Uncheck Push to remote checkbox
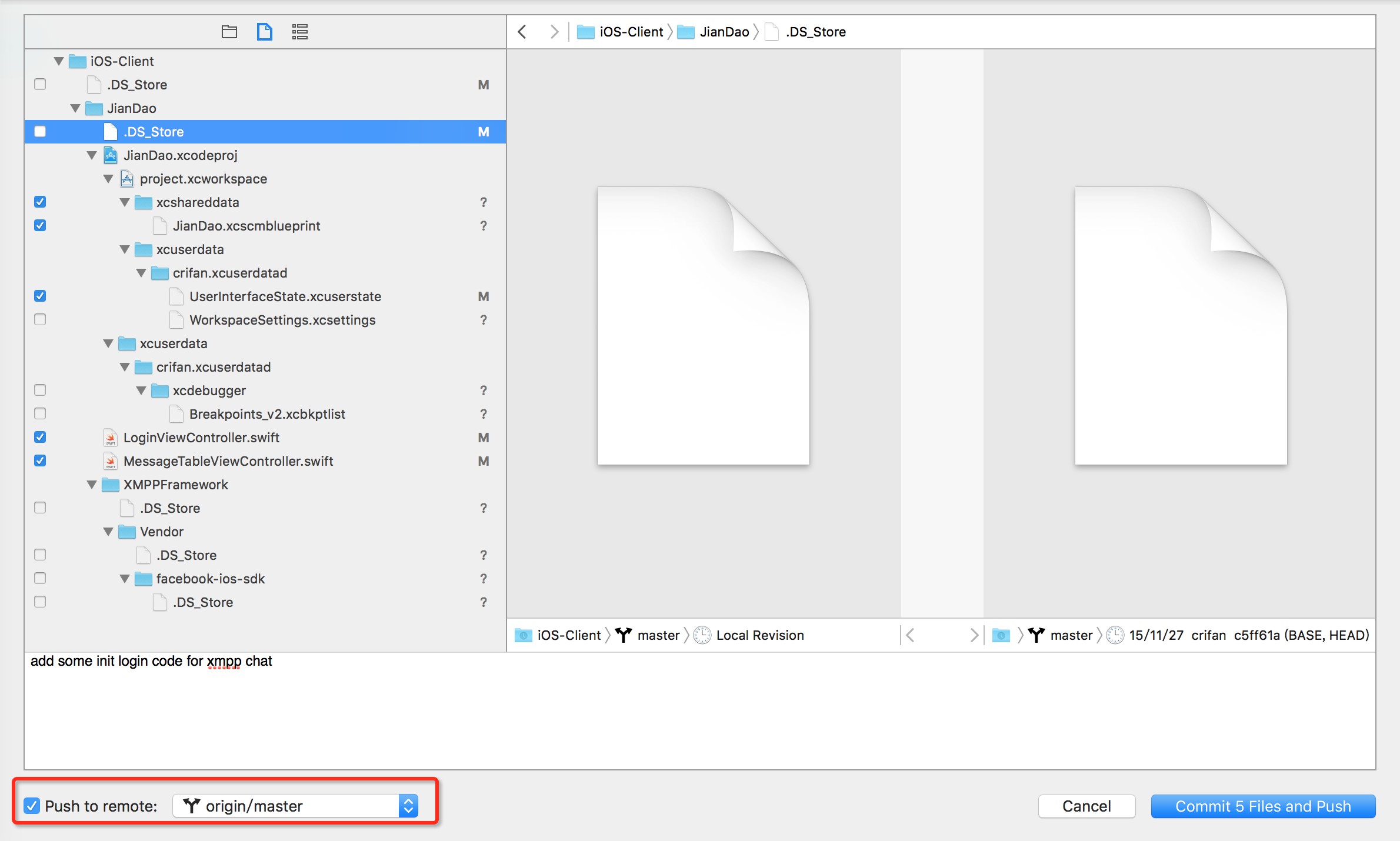1400x841 pixels. (32, 806)
